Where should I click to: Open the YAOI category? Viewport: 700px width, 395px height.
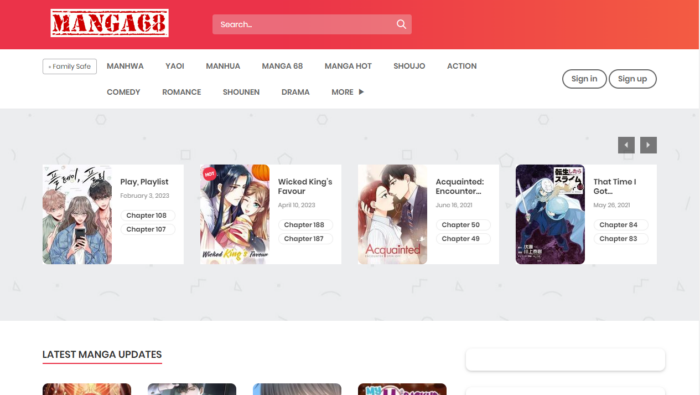coord(175,66)
